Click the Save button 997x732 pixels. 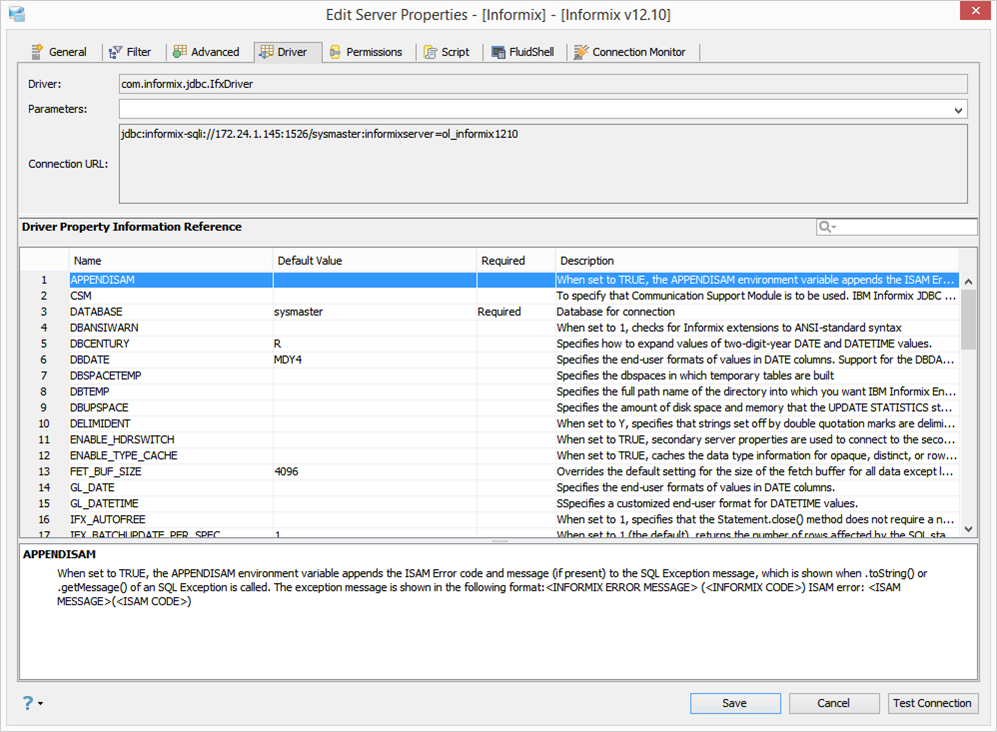pyautogui.click(x=735, y=703)
